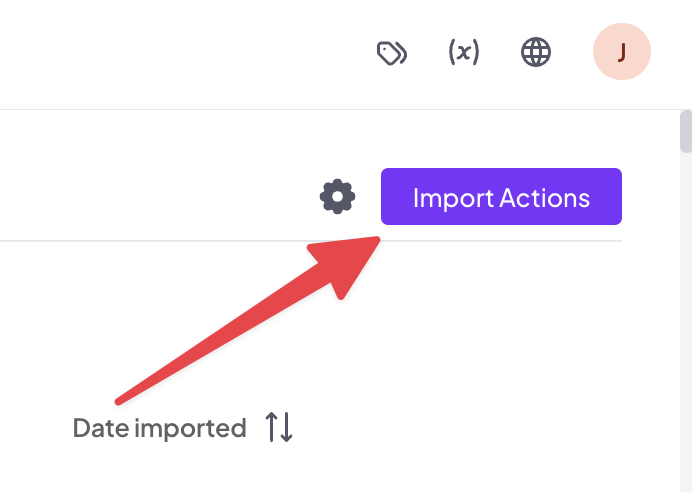Click the Date imported text label
Screen dimensions: 692x492
pos(159,428)
